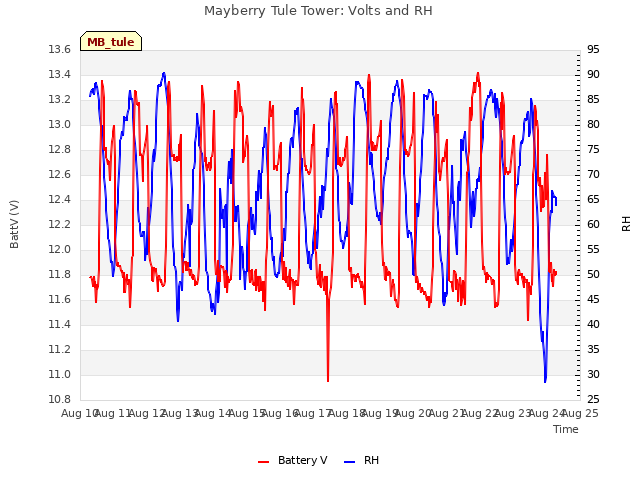Select the 95 right axis value
Screen dimensions: 640x480
click(x=593, y=49)
